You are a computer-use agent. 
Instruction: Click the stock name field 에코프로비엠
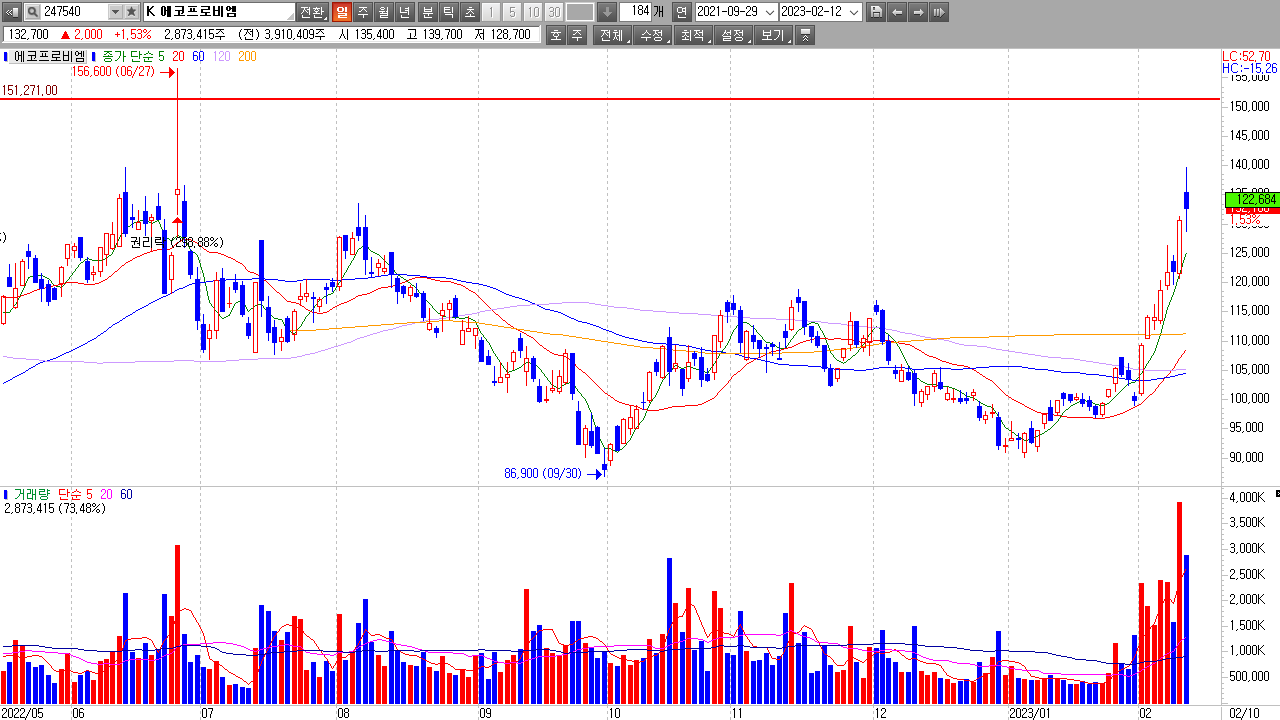coord(219,12)
